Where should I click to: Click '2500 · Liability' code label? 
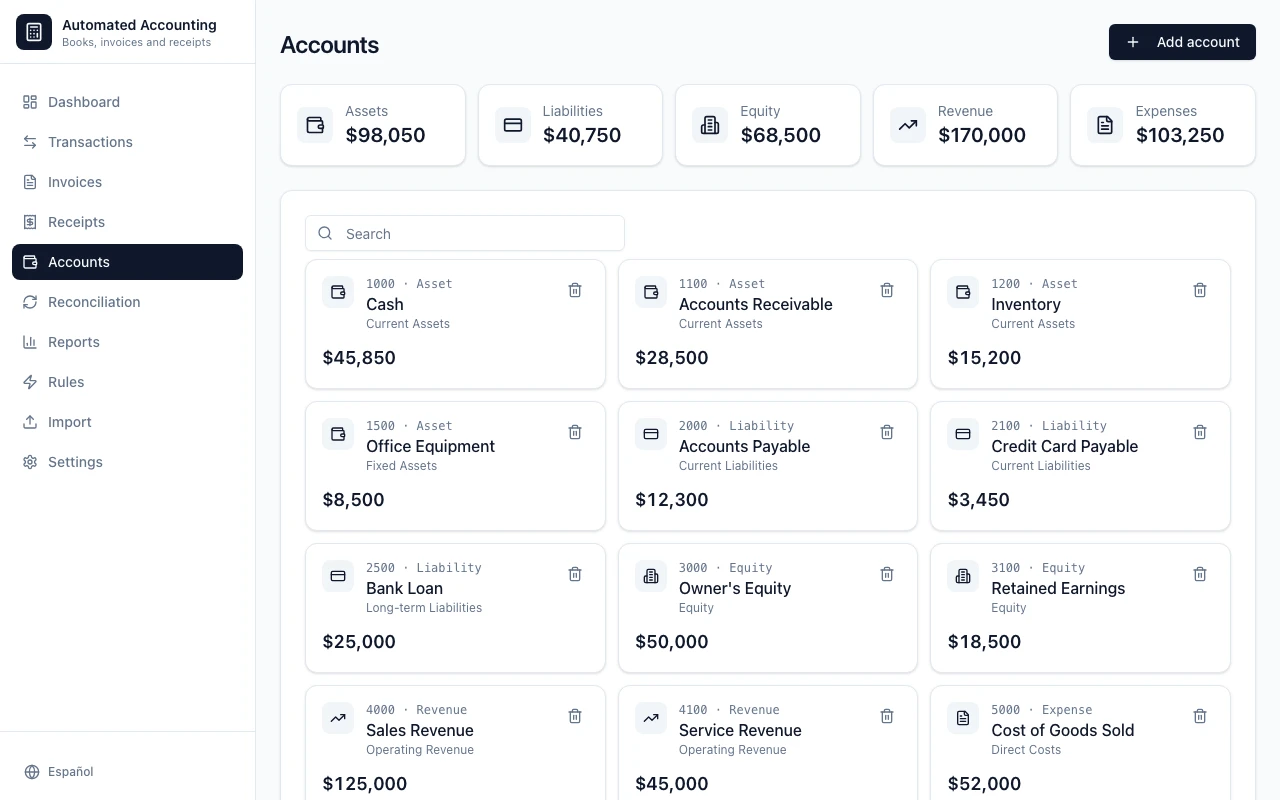point(424,568)
